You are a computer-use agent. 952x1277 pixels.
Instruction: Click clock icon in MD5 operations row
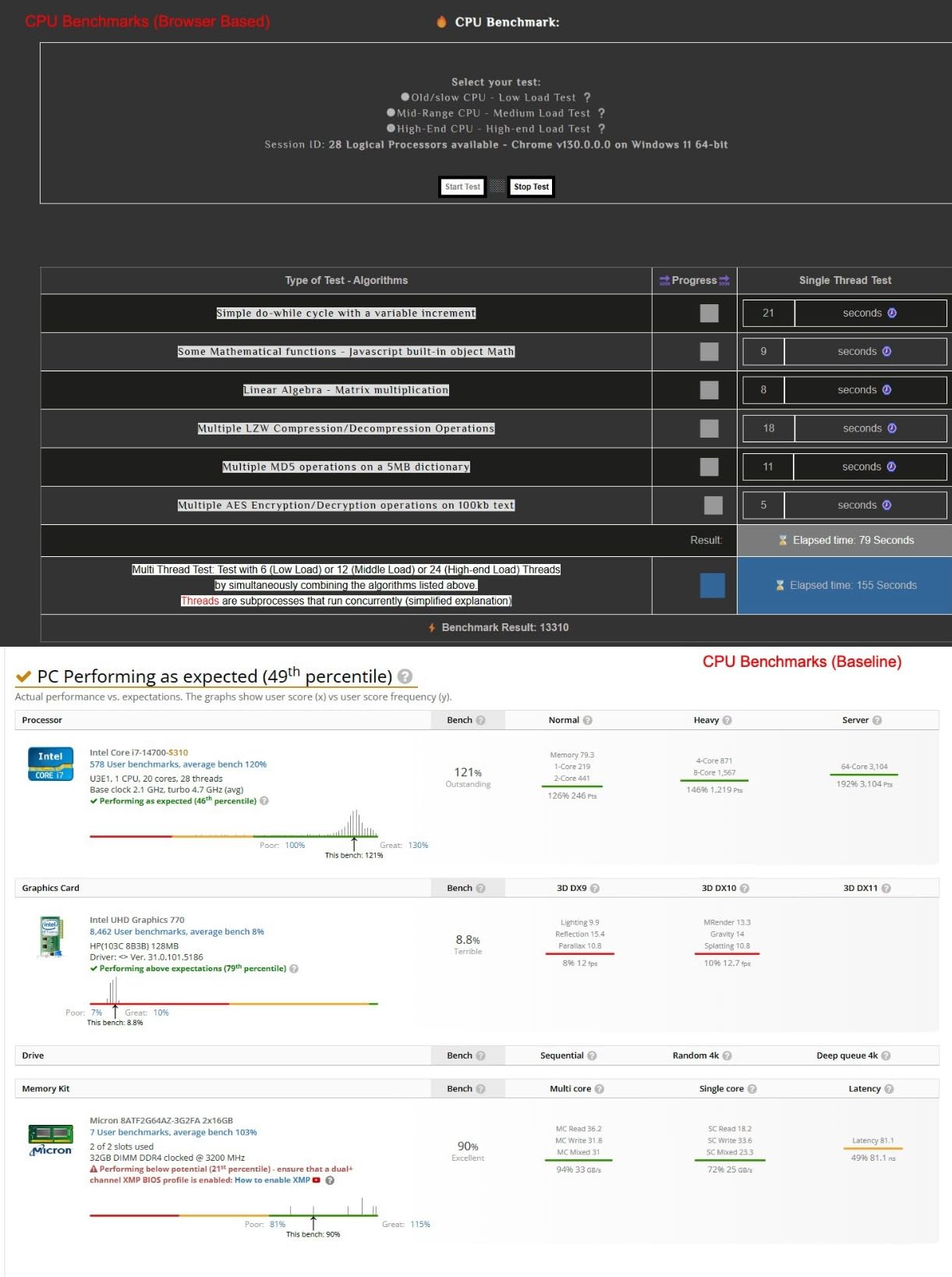click(891, 466)
